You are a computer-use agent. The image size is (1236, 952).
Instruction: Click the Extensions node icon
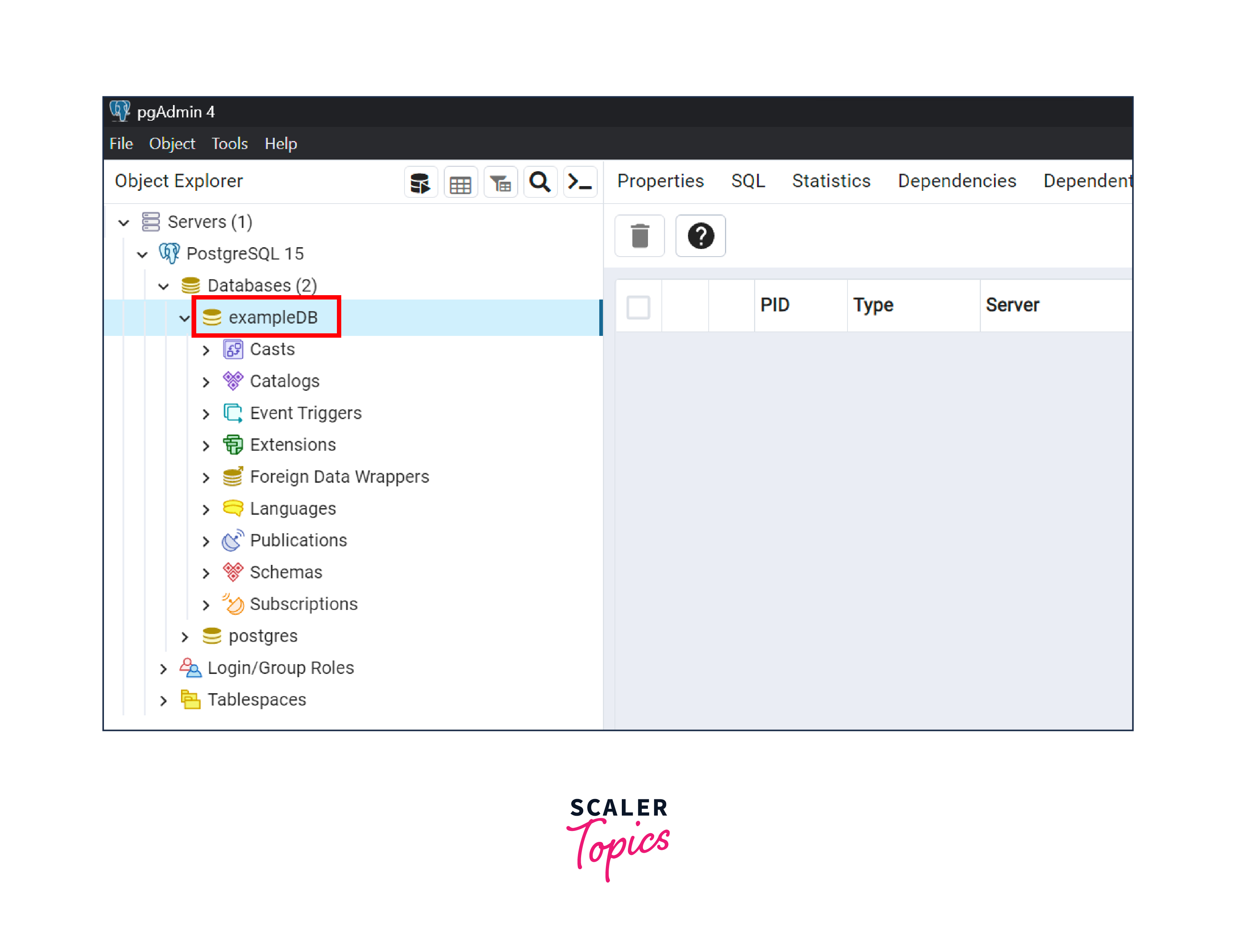pos(233,445)
